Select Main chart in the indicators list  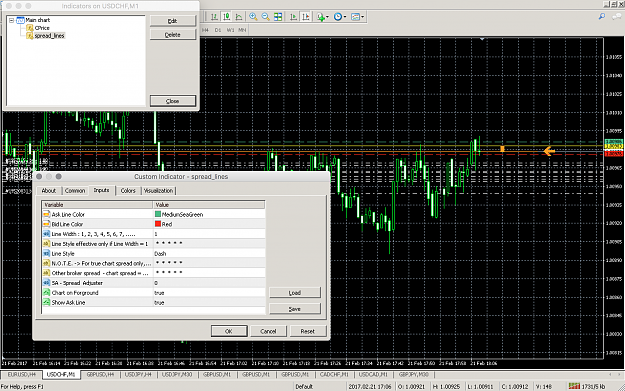click(37, 20)
